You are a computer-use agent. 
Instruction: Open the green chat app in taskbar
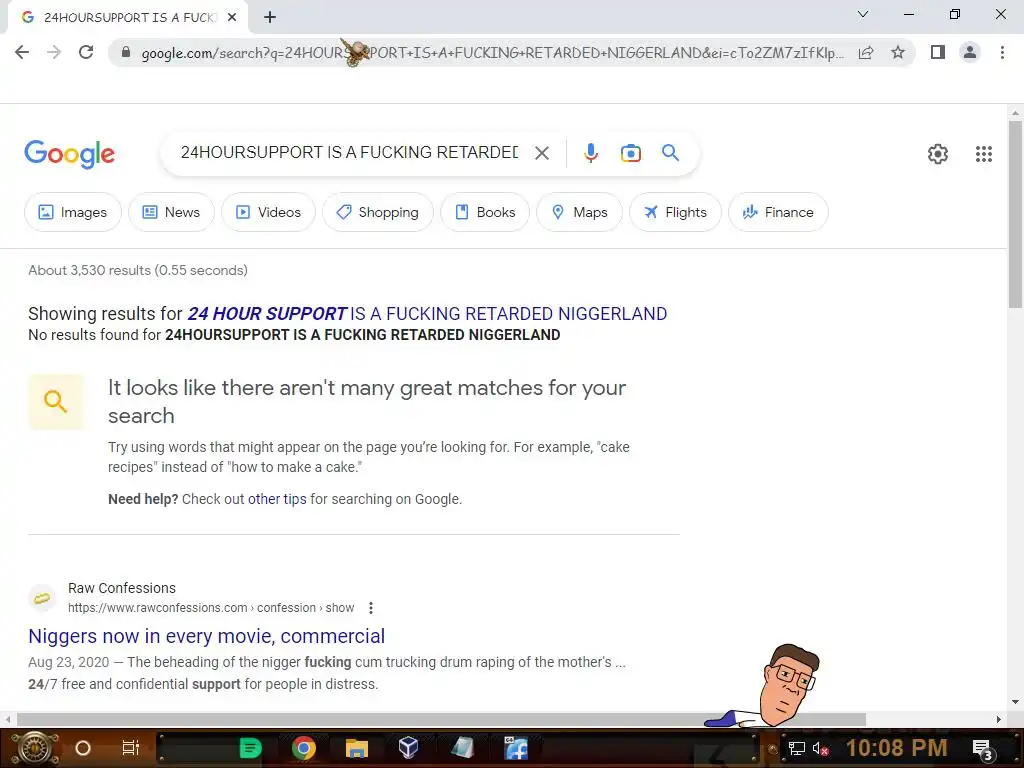[x=250, y=748]
